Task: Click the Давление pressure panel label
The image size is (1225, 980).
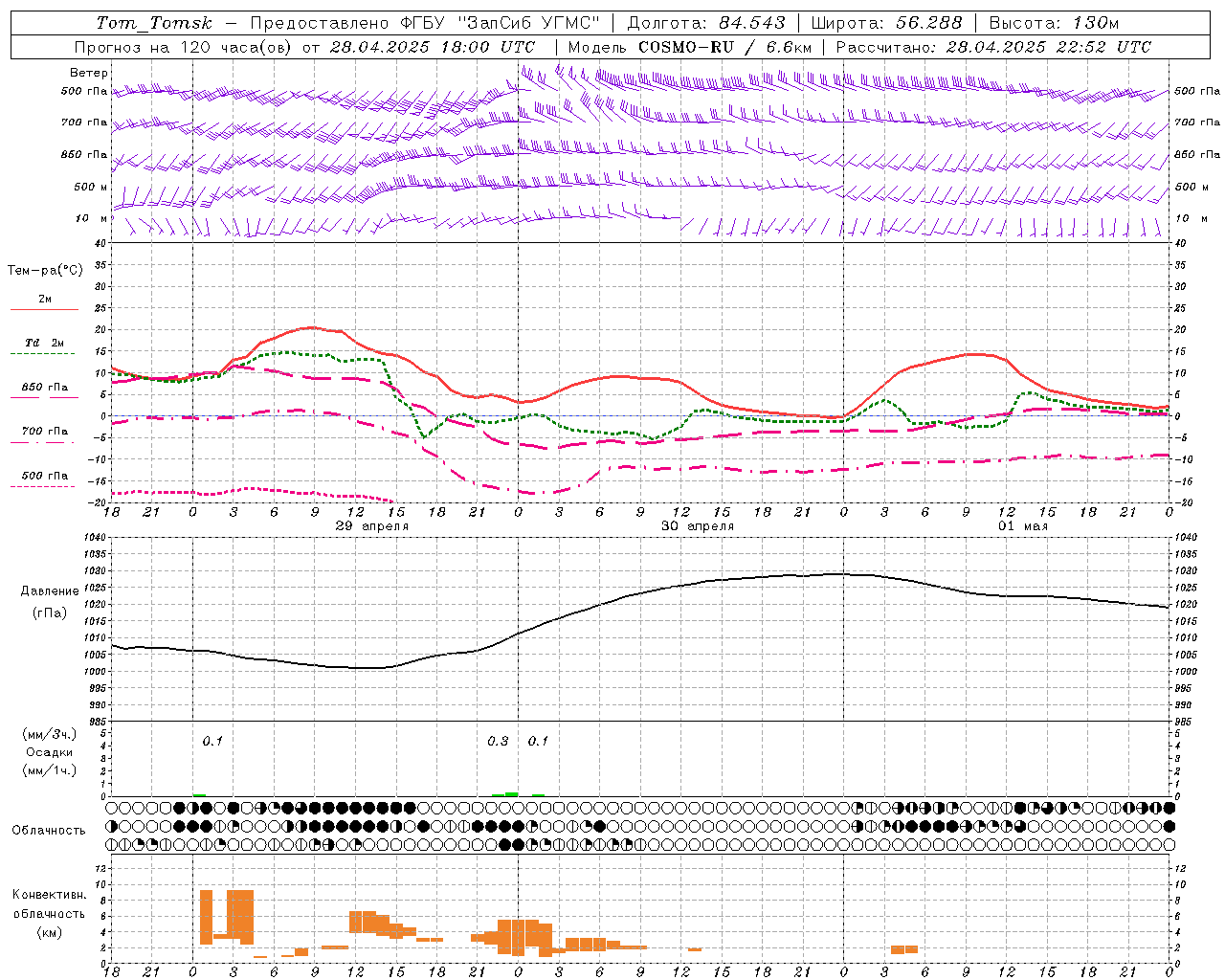Action: (50, 591)
